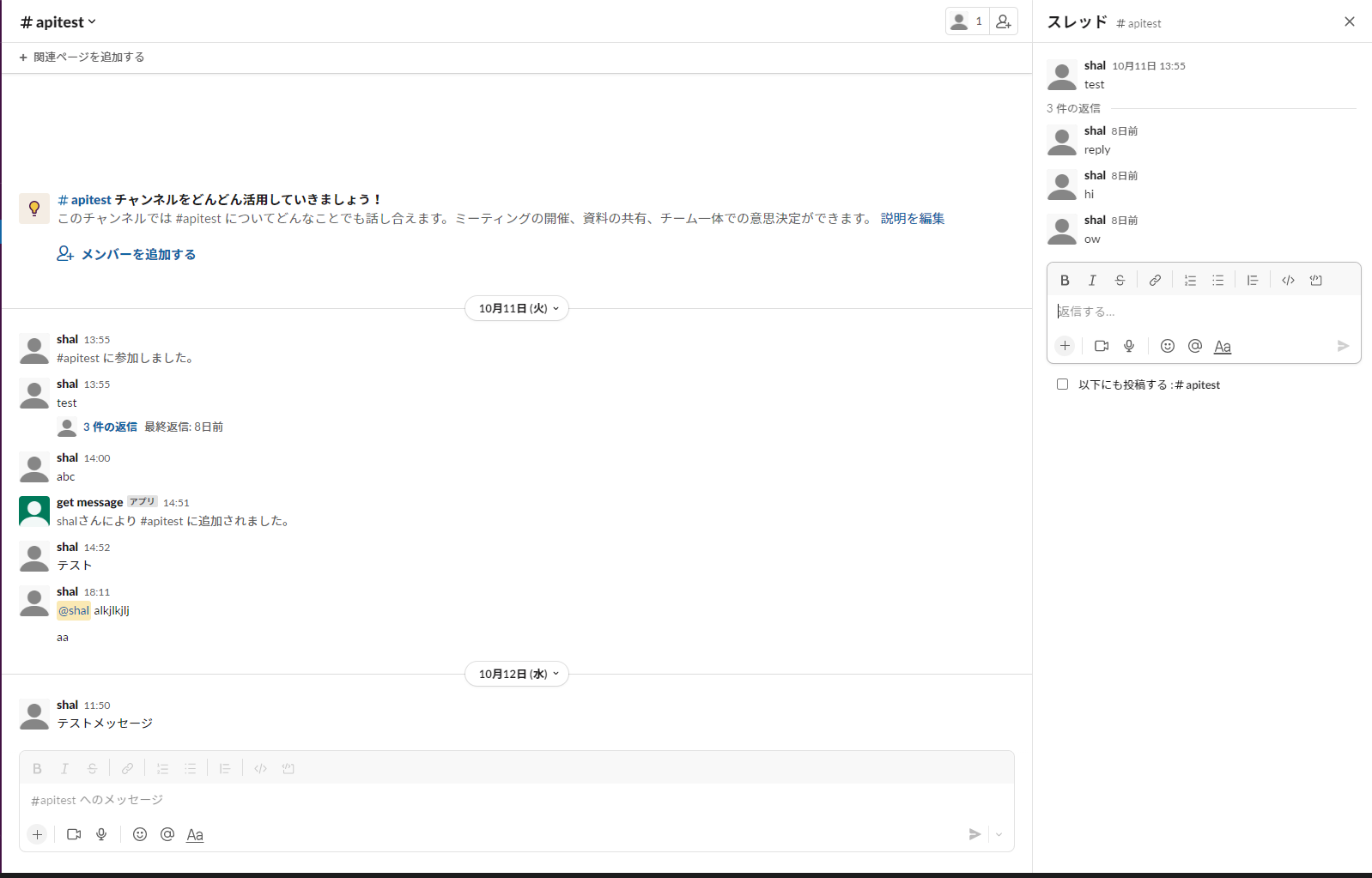Click shal avatar on thread reply 'hi'
The image size is (1372, 878).
point(1062,185)
